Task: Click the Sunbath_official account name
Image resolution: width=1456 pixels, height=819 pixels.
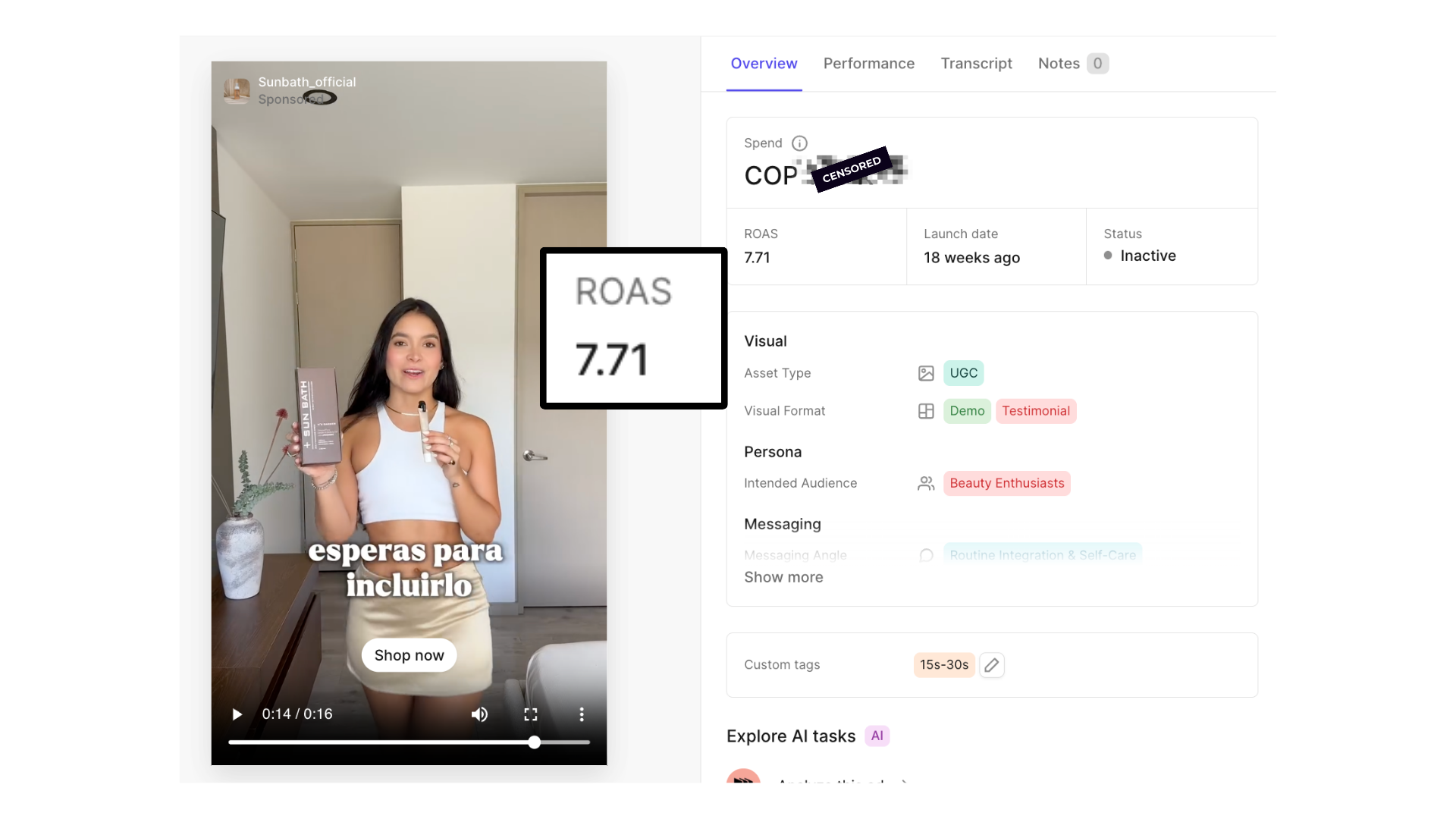Action: pos(307,82)
